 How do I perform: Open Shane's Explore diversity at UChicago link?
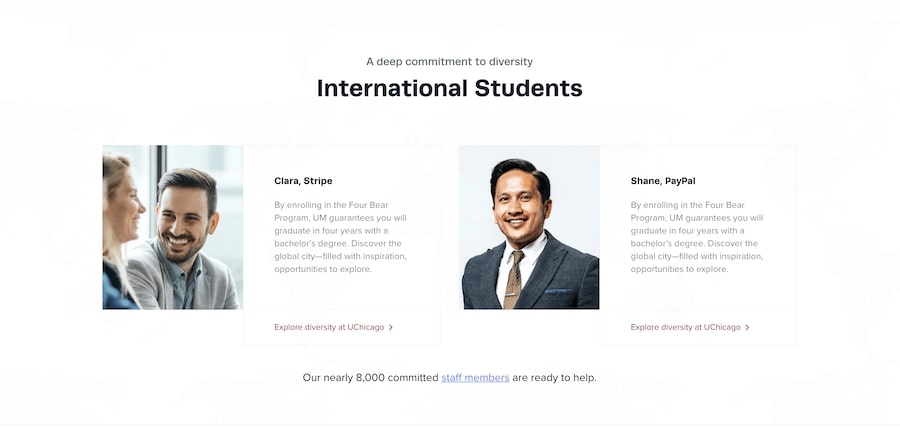(685, 327)
